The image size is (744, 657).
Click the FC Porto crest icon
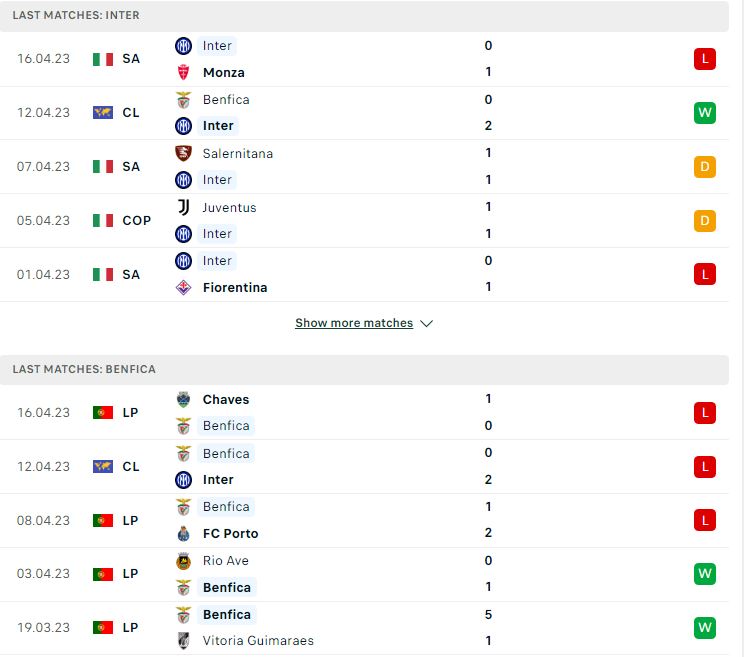point(183,534)
